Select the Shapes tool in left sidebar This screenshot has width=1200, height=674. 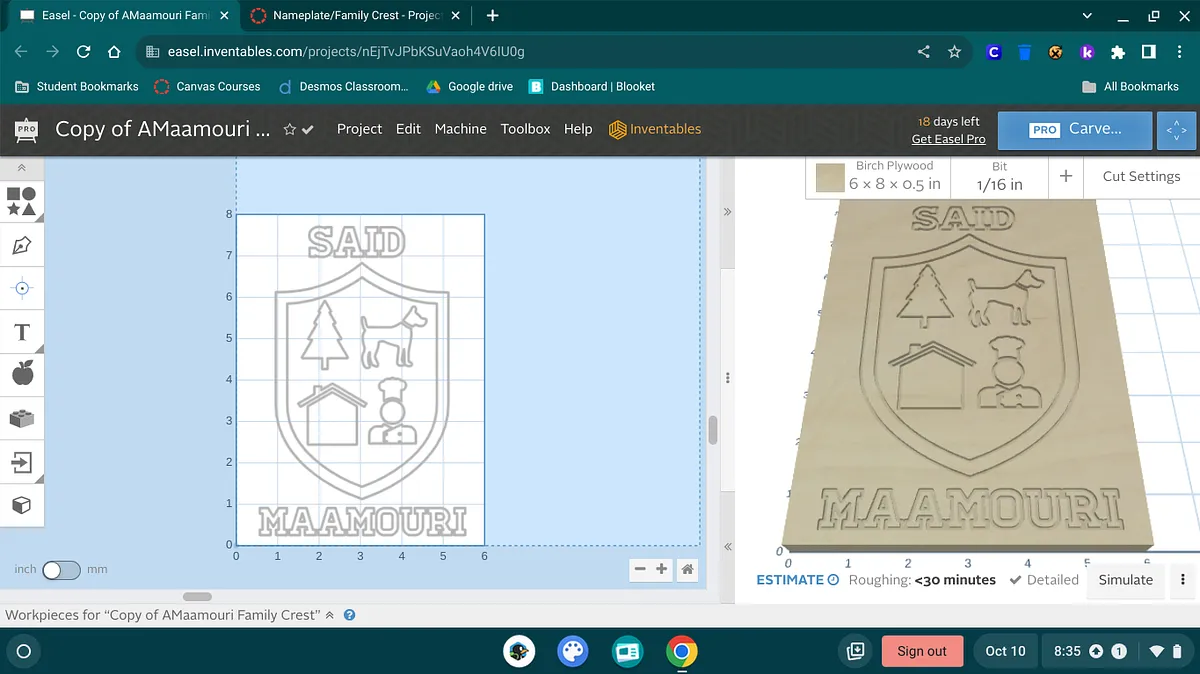pos(22,201)
